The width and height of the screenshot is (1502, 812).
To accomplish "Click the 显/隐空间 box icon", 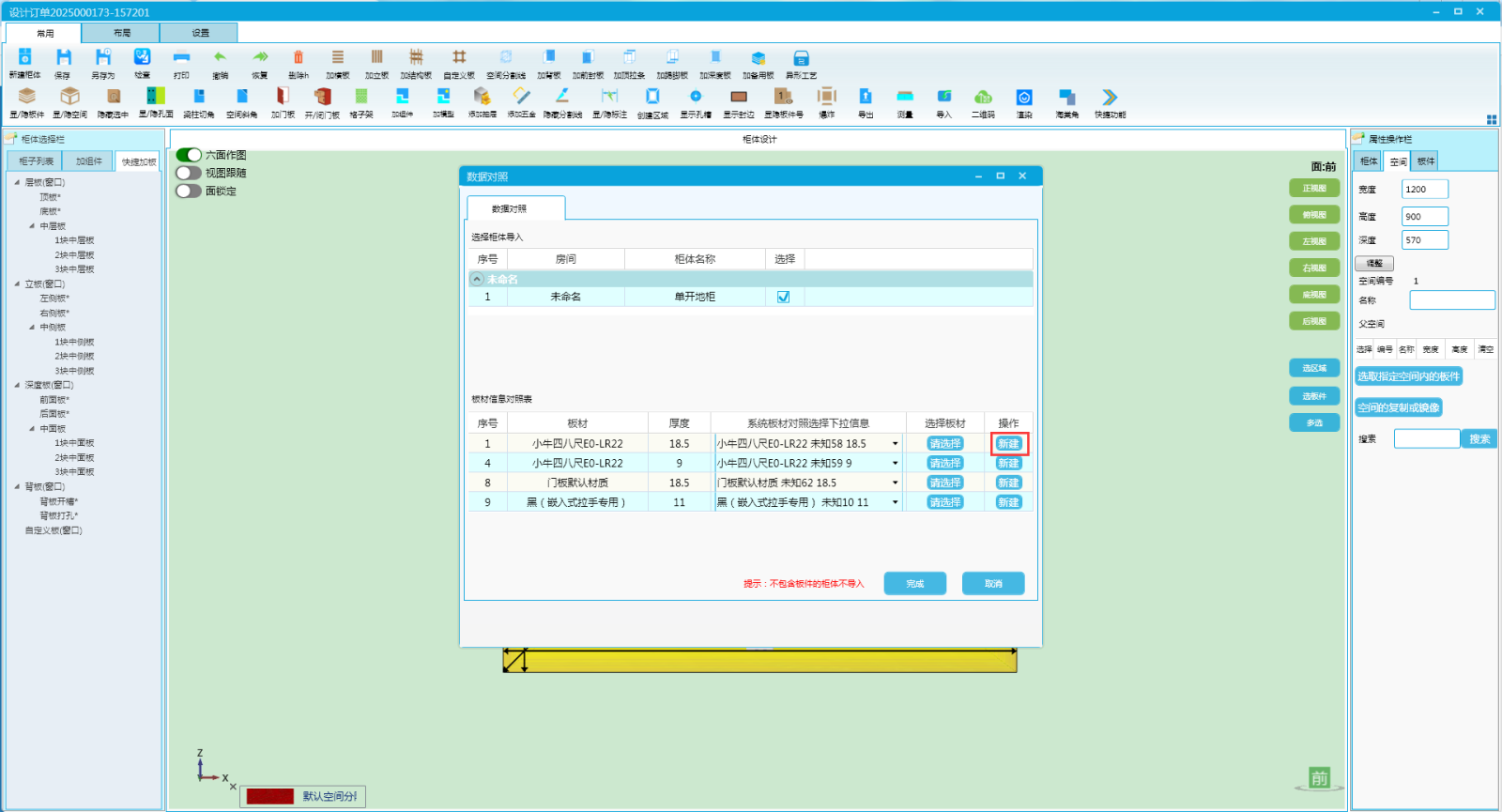I will pyautogui.click(x=69, y=97).
